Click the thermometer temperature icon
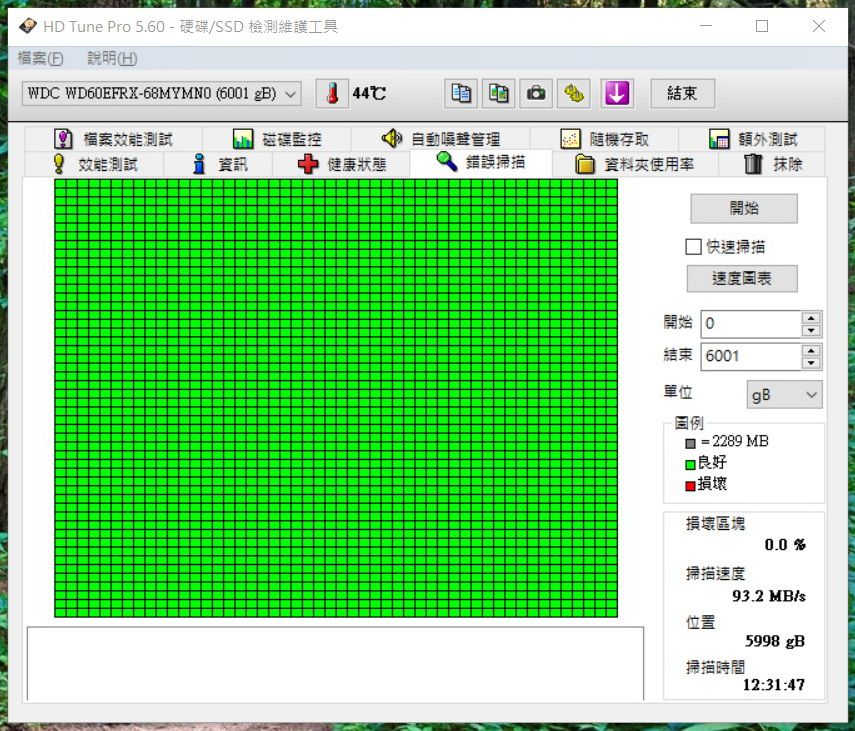Viewport: 855px width, 731px height. (332, 94)
